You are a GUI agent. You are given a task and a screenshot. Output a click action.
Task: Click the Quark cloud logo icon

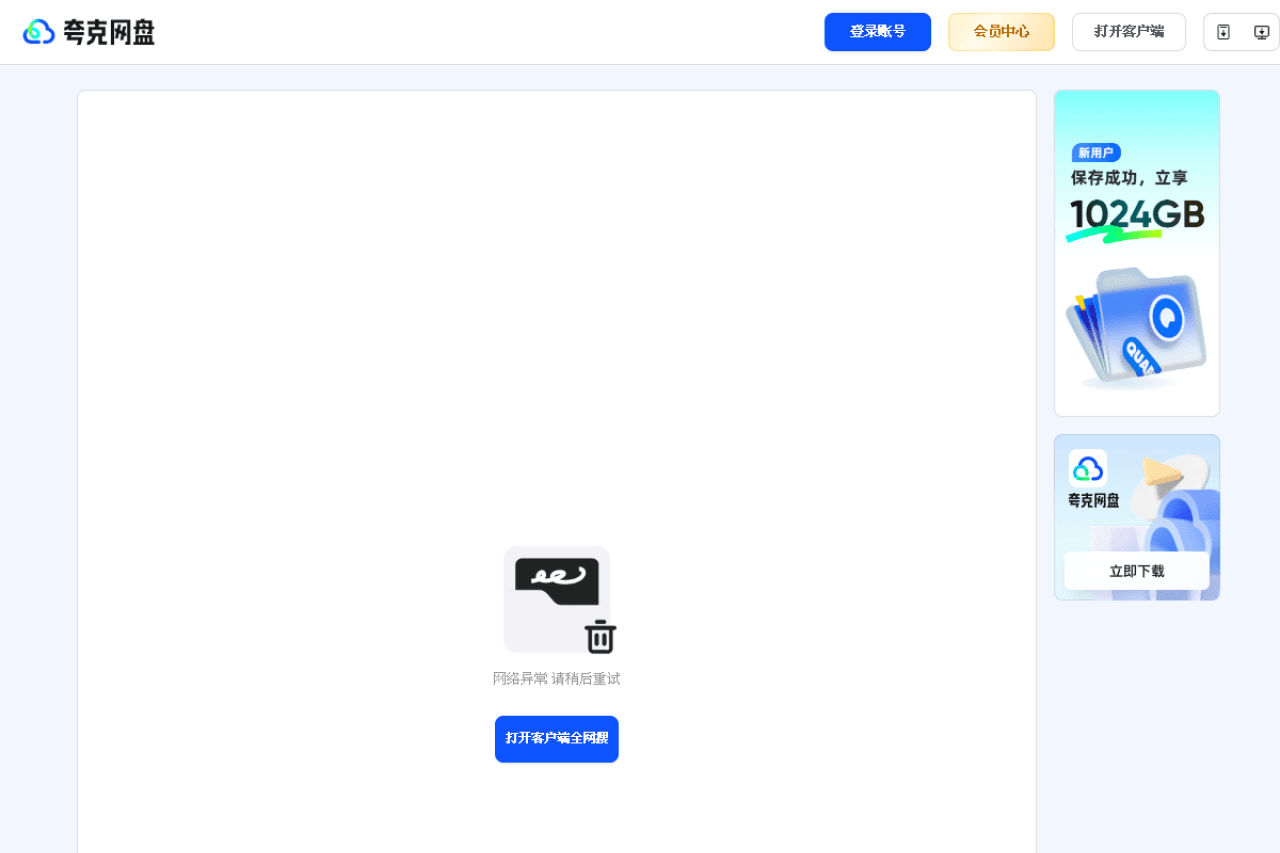coord(38,32)
